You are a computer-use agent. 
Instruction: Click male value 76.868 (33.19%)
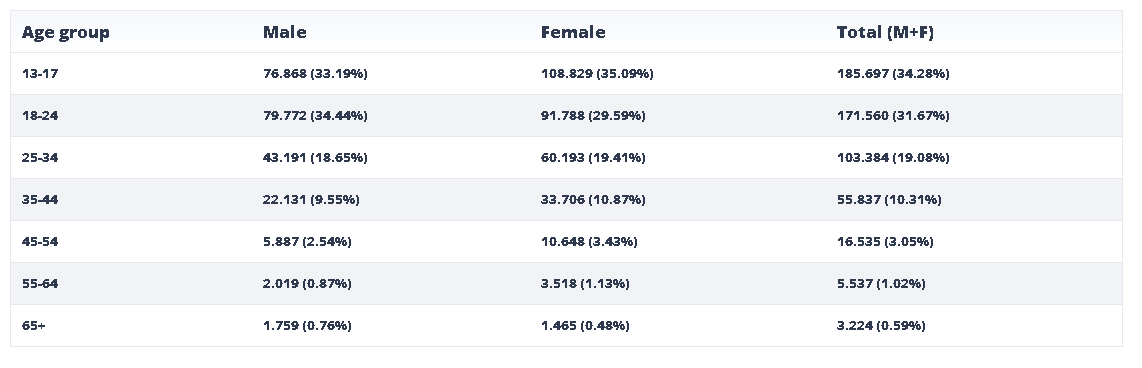pyautogui.click(x=315, y=74)
